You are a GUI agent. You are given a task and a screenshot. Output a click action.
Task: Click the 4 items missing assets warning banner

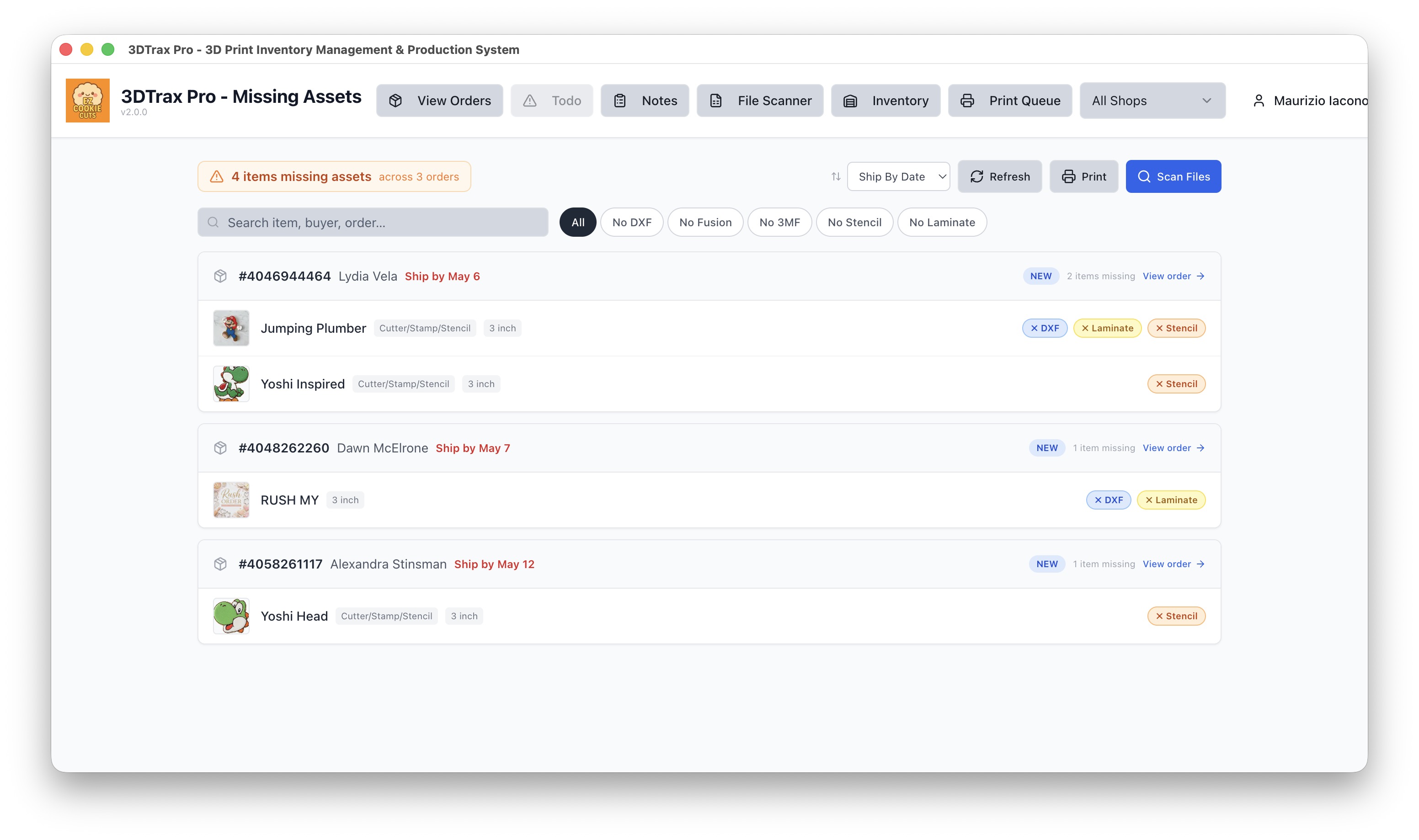click(334, 176)
